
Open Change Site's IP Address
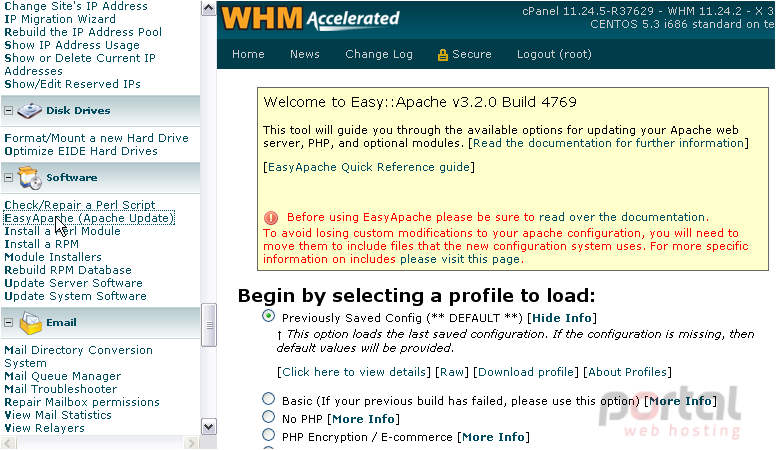76,6
